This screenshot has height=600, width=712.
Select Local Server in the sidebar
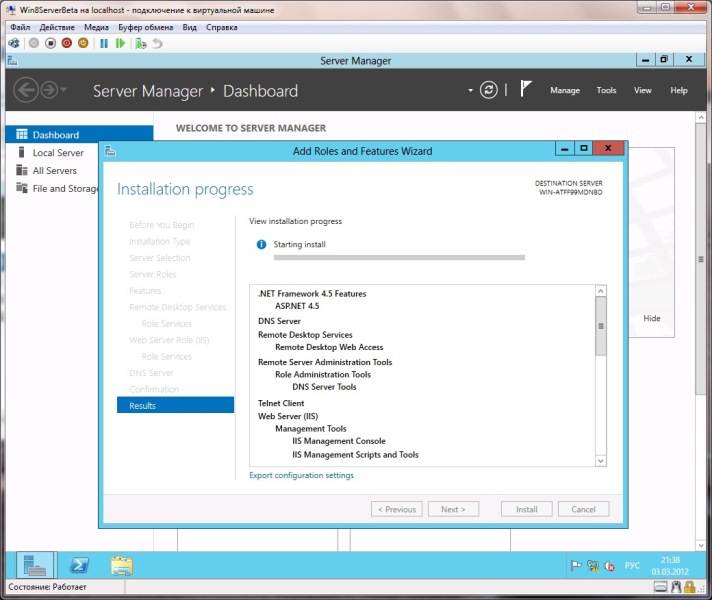click(58, 153)
